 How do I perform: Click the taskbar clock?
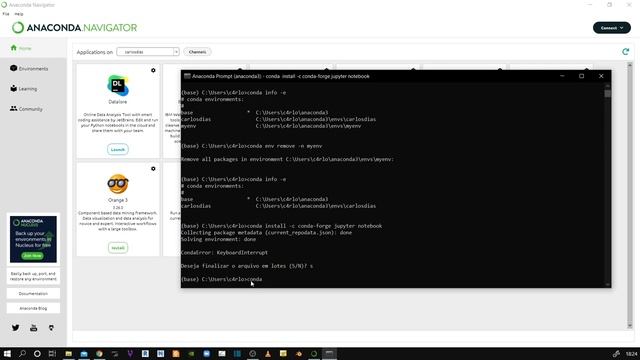[631, 353]
